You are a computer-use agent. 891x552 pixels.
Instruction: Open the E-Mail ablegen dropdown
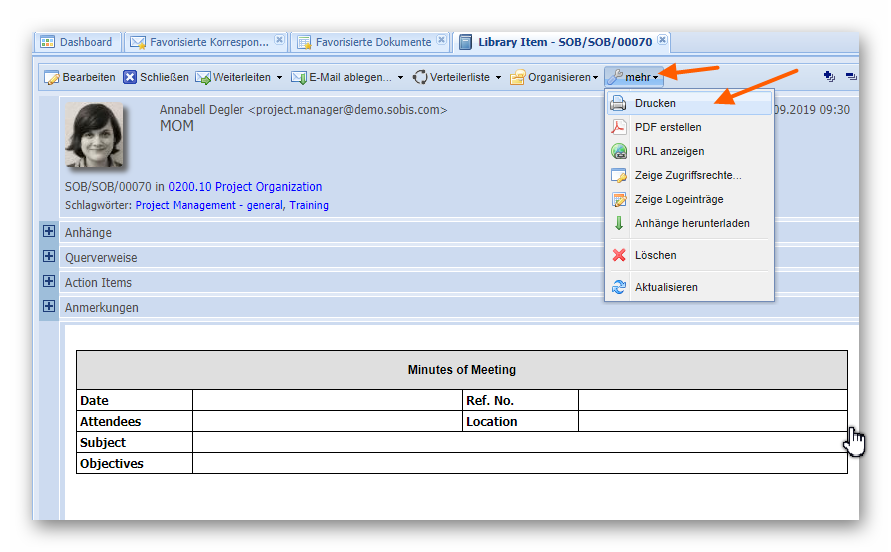(x=401, y=78)
